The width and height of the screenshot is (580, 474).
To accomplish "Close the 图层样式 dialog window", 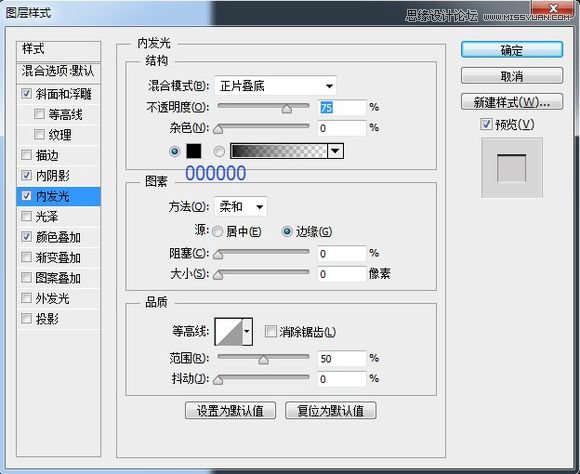I will click(x=553, y=9).
